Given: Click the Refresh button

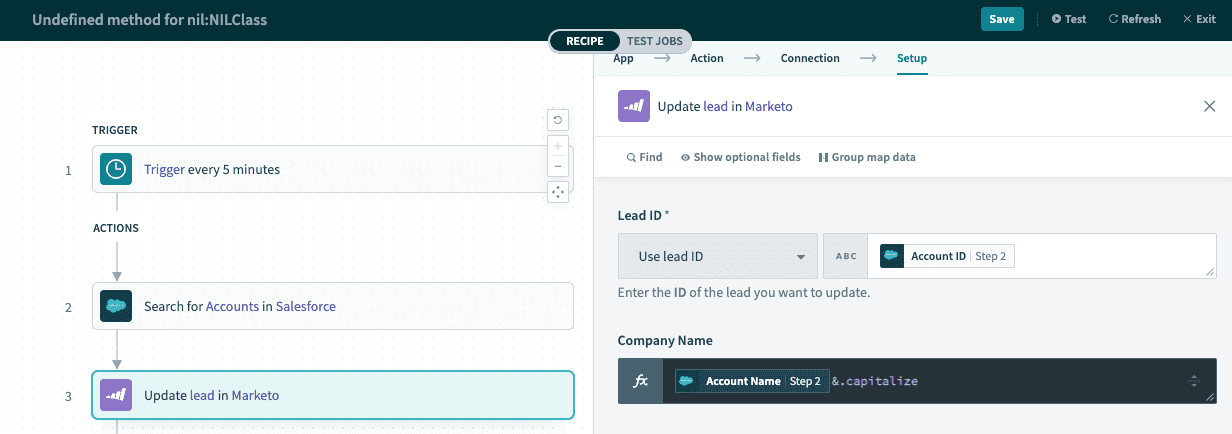Looking at the screenshot, I should (x=1134, y=19).
